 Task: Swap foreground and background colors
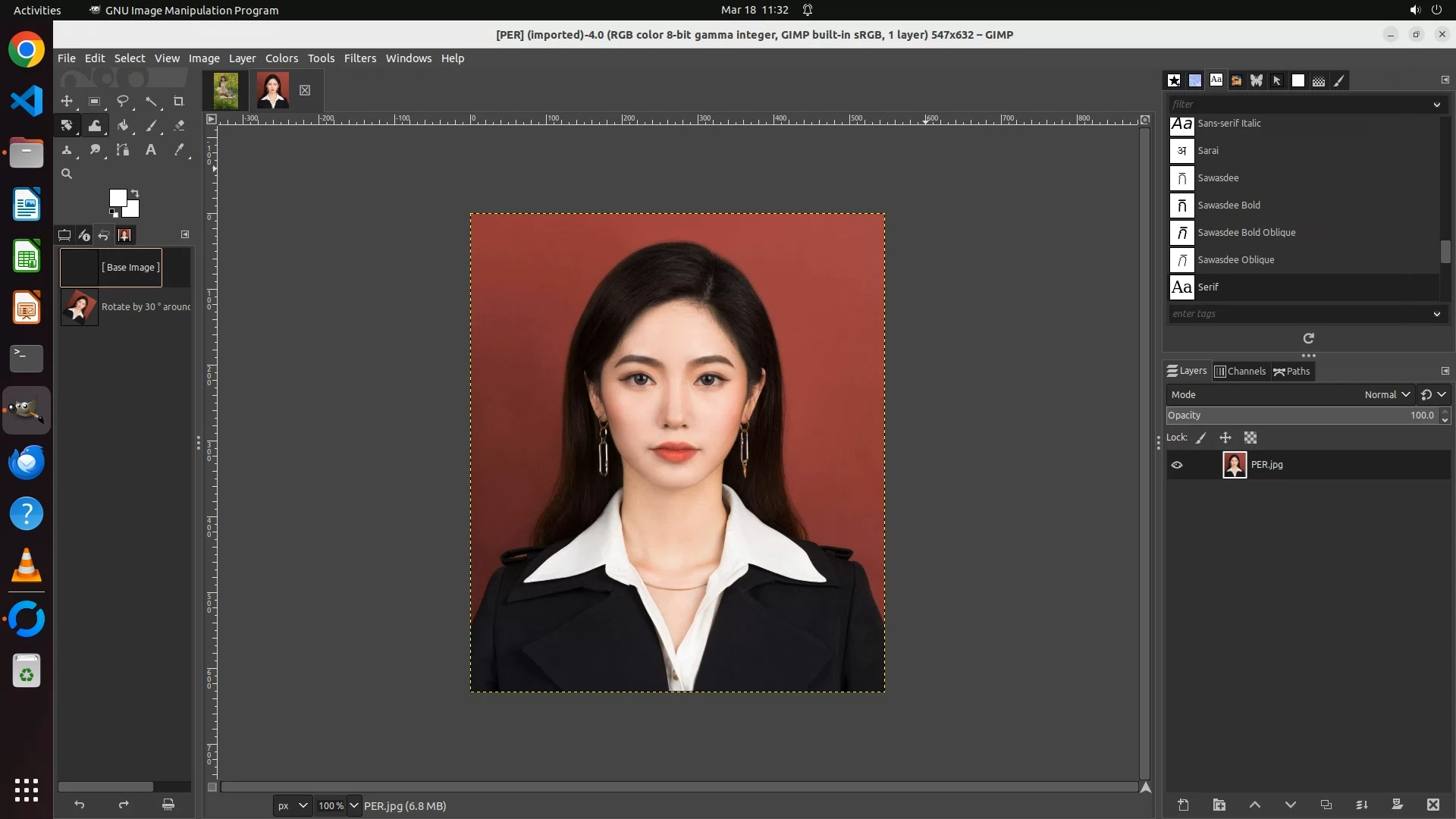point(135,193)
